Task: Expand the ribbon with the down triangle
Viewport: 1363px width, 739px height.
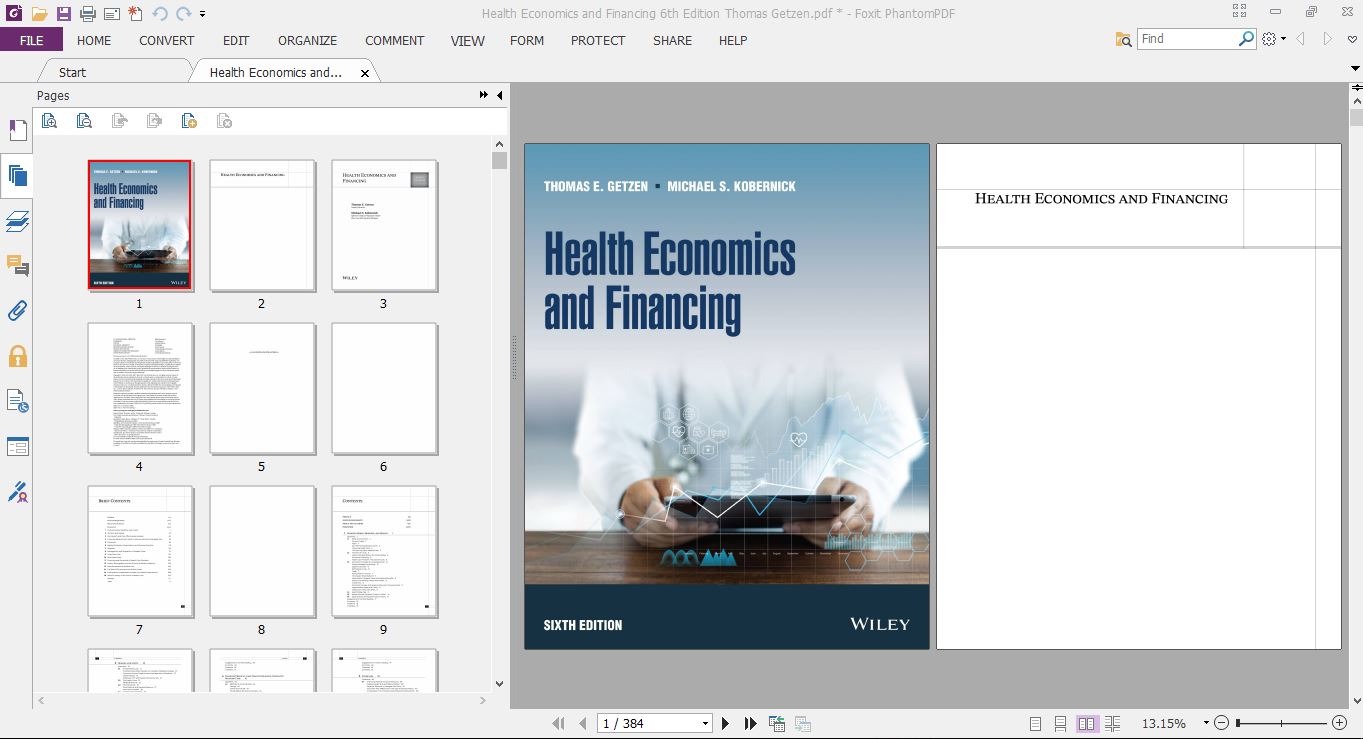Action: click(1356, 69)
